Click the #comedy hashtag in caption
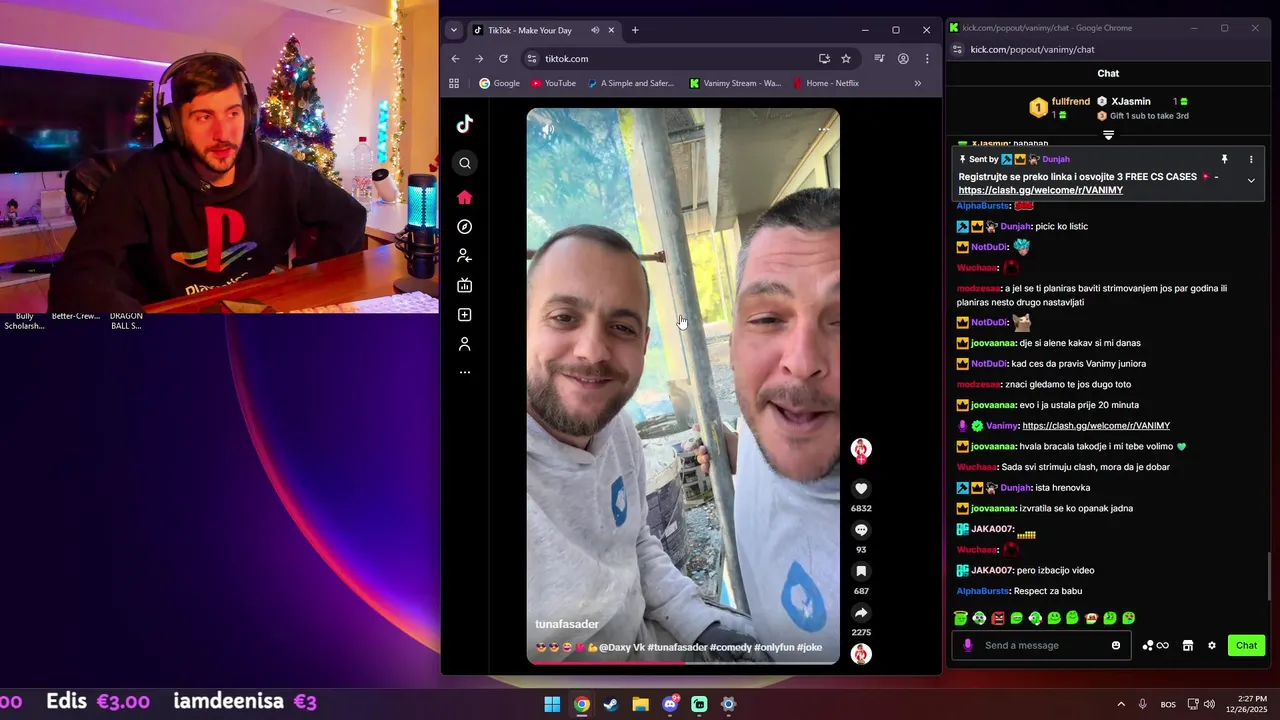1280x720 pixels. point(733,647)
